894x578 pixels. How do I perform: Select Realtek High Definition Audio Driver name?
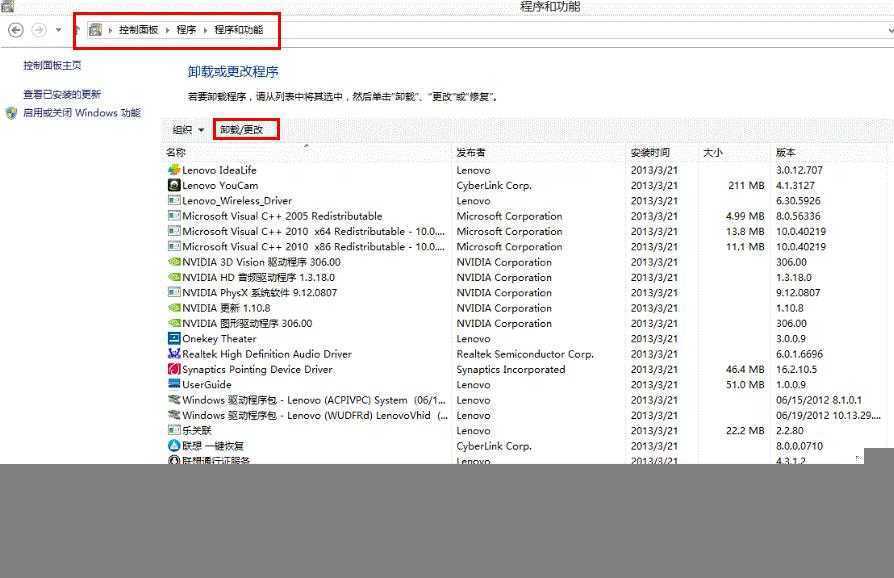[x=267, y=354]
